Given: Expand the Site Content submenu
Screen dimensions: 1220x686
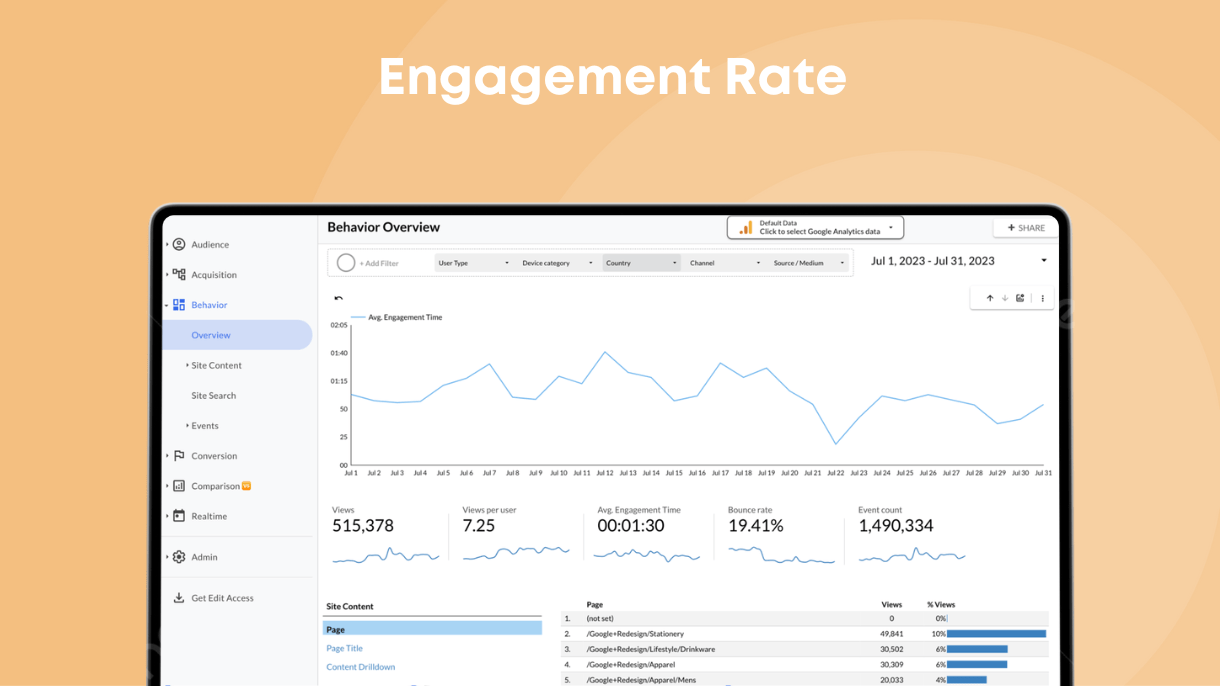Looking at the screenshot, I should [216, 366].
